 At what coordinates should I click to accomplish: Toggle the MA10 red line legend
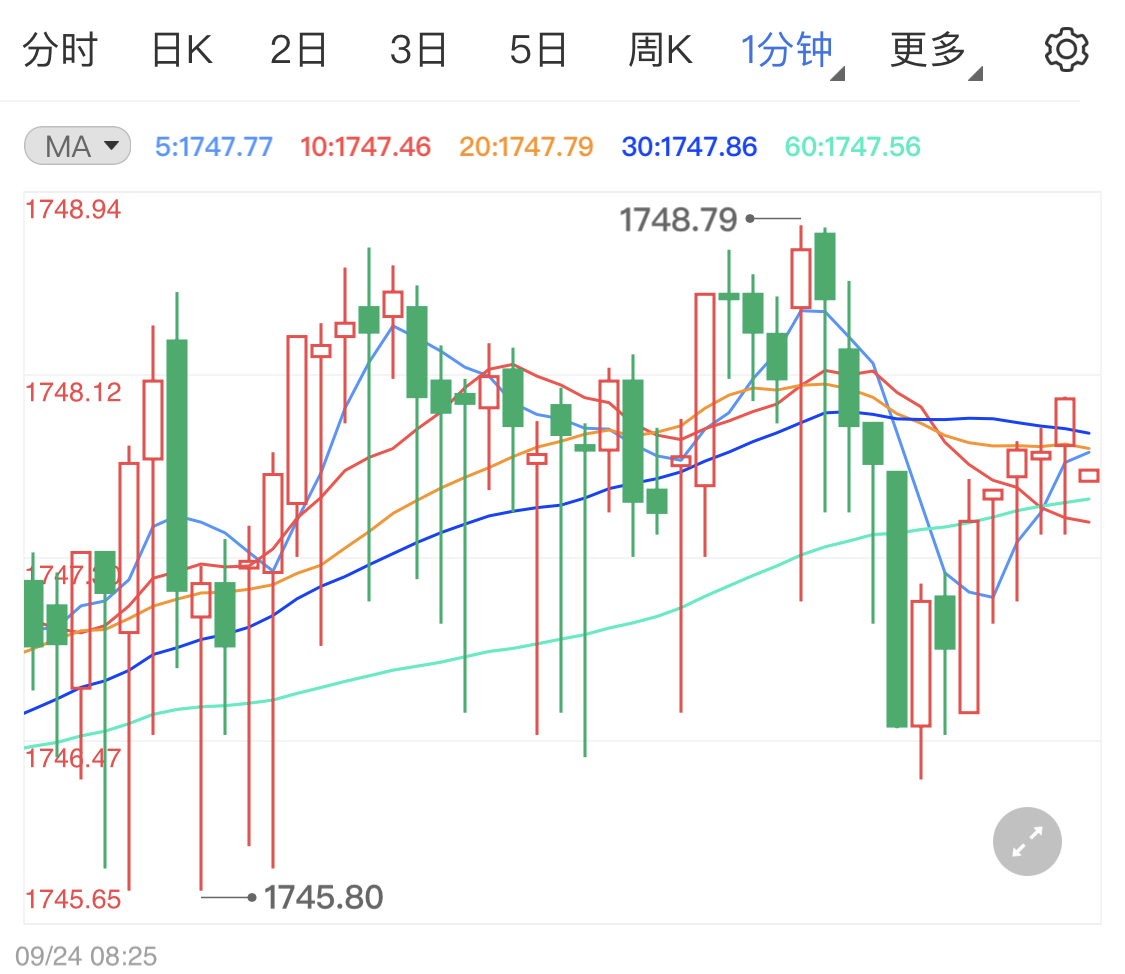(365, 145)
